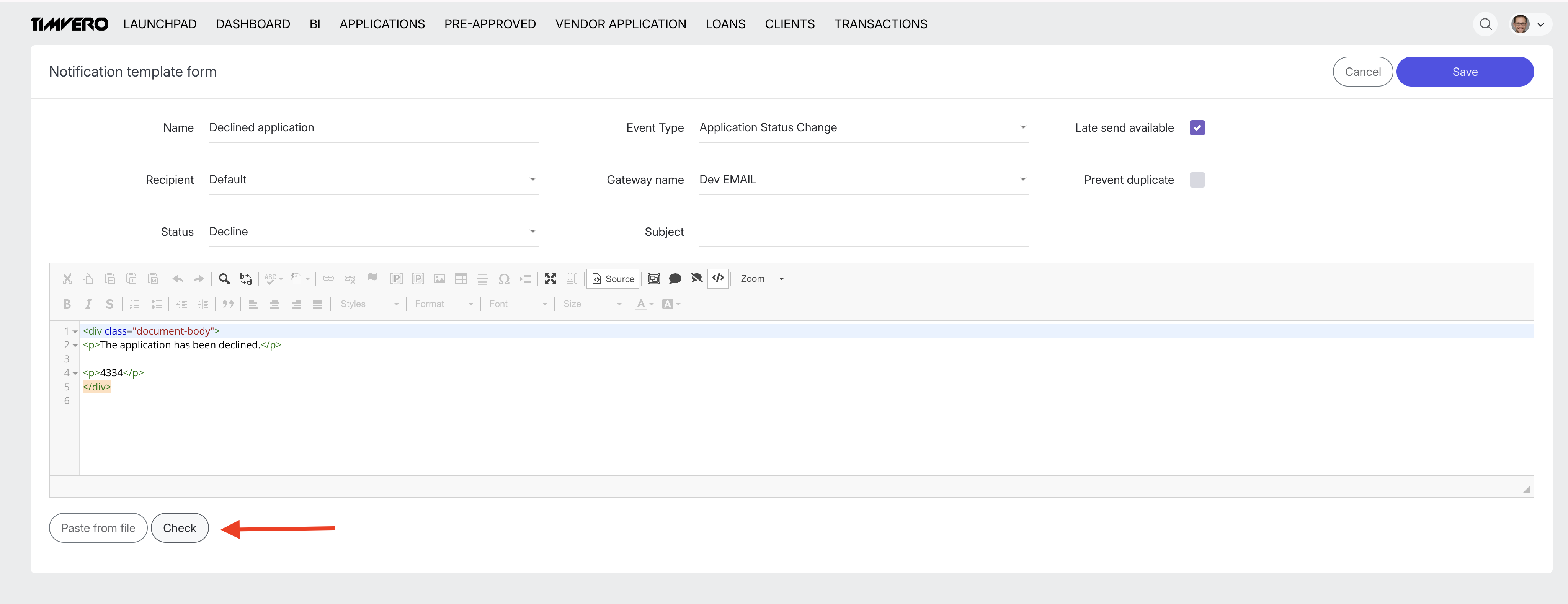Image resolution: width=1568 pixels, height=604 pixels.
Task: Expand the Status dropdown showing Decline
Action: point(373,232)
